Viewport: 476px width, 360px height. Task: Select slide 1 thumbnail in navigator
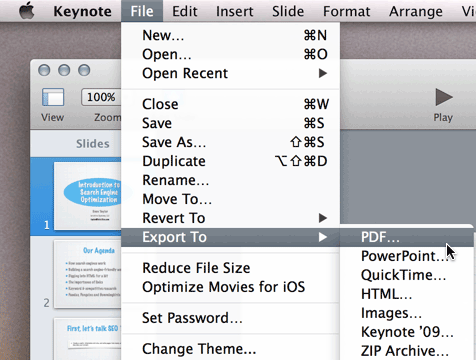[87, 196]
